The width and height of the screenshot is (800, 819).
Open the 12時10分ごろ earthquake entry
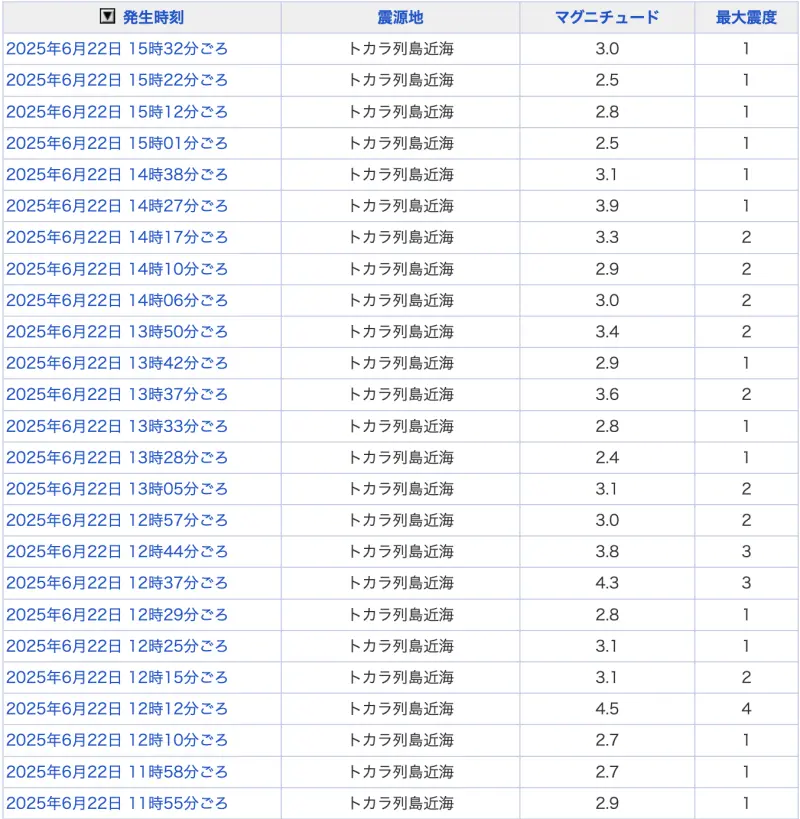tap(117, 740)
